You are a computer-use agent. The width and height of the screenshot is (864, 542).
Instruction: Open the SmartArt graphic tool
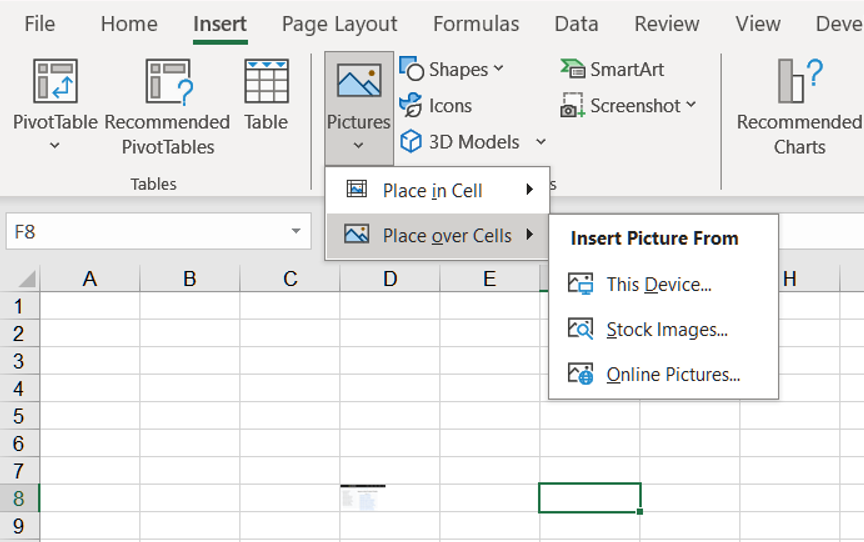[613, 69]
